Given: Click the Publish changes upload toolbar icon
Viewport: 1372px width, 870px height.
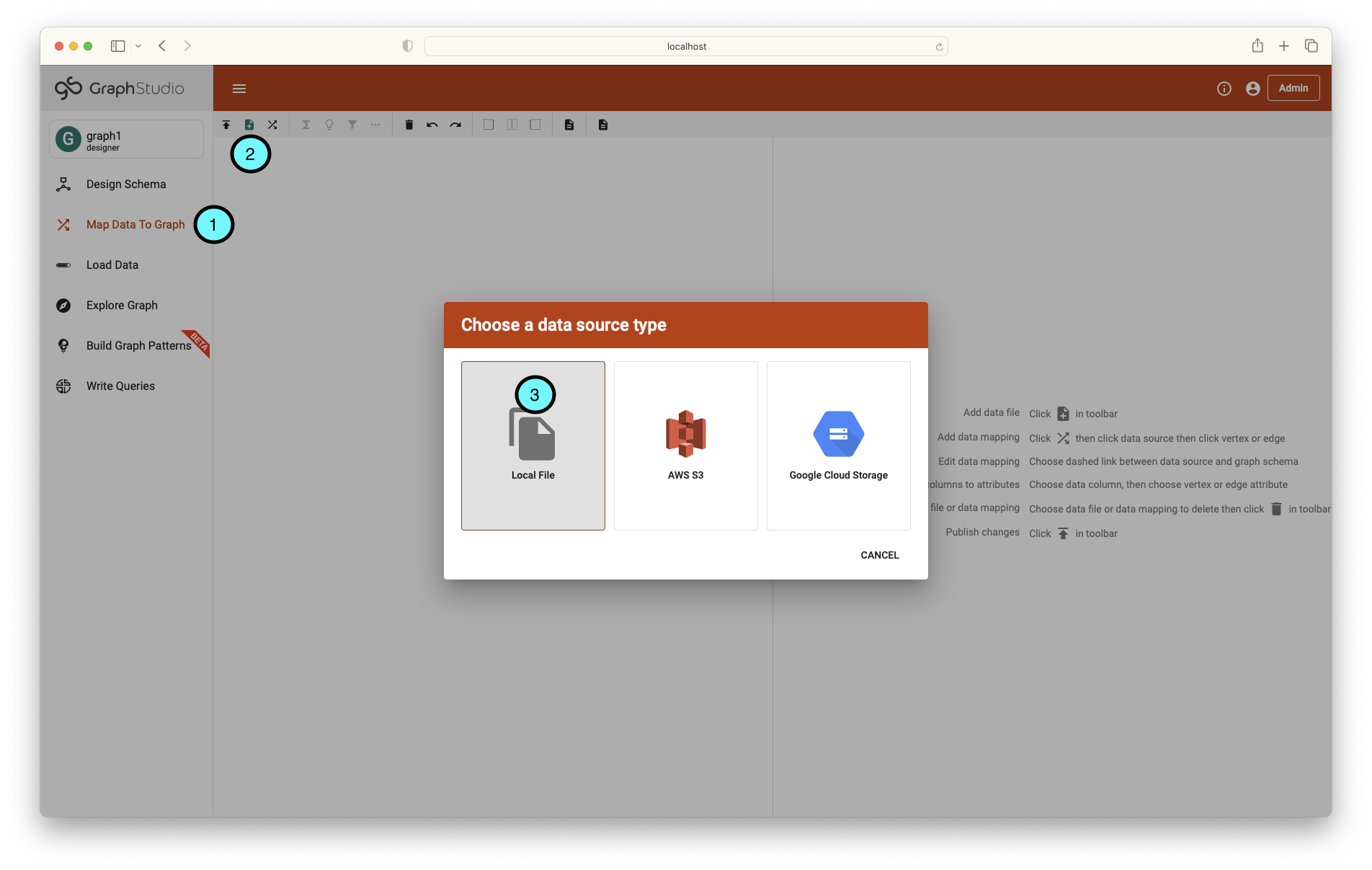Looking at the screenshot, I should (226, 125).
